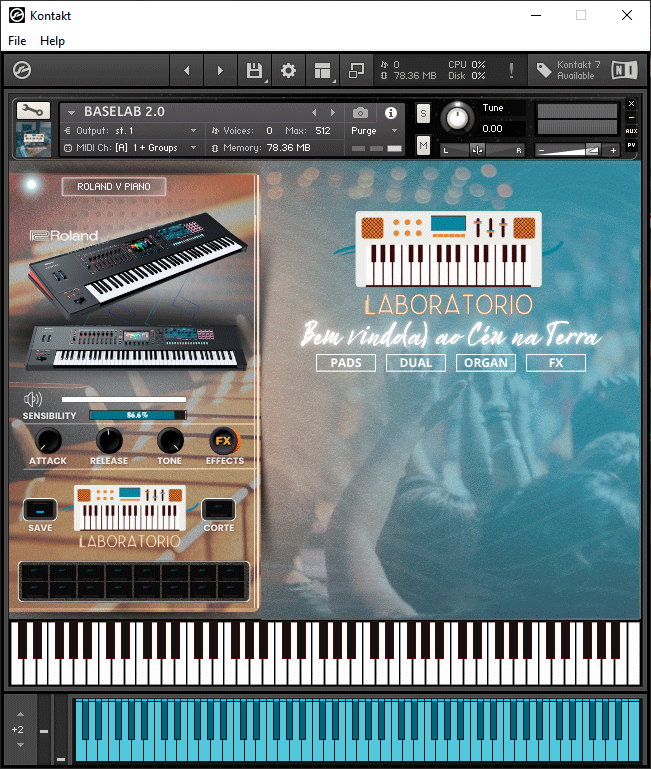Shift keyboard octave up arrow
Viewport: 651px width, 769px height.
20,714
